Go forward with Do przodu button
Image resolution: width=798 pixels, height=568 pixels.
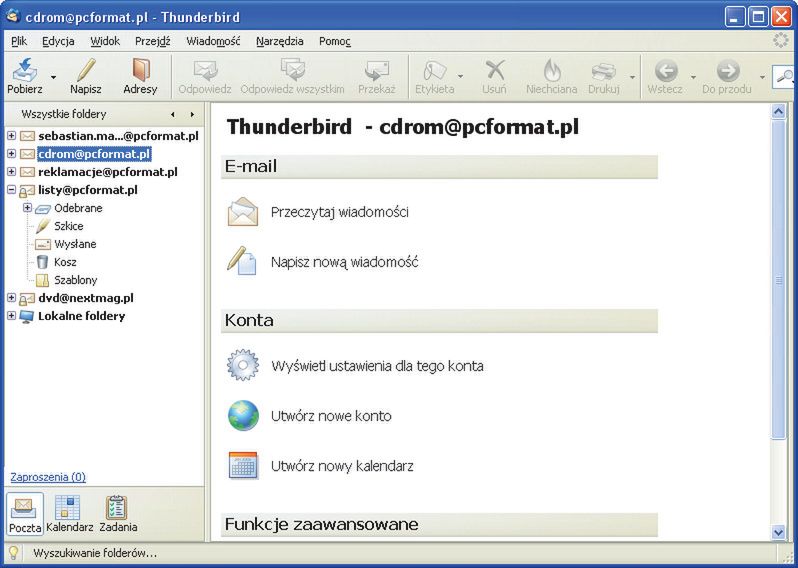pyautogui.click(x=727, y=76)
